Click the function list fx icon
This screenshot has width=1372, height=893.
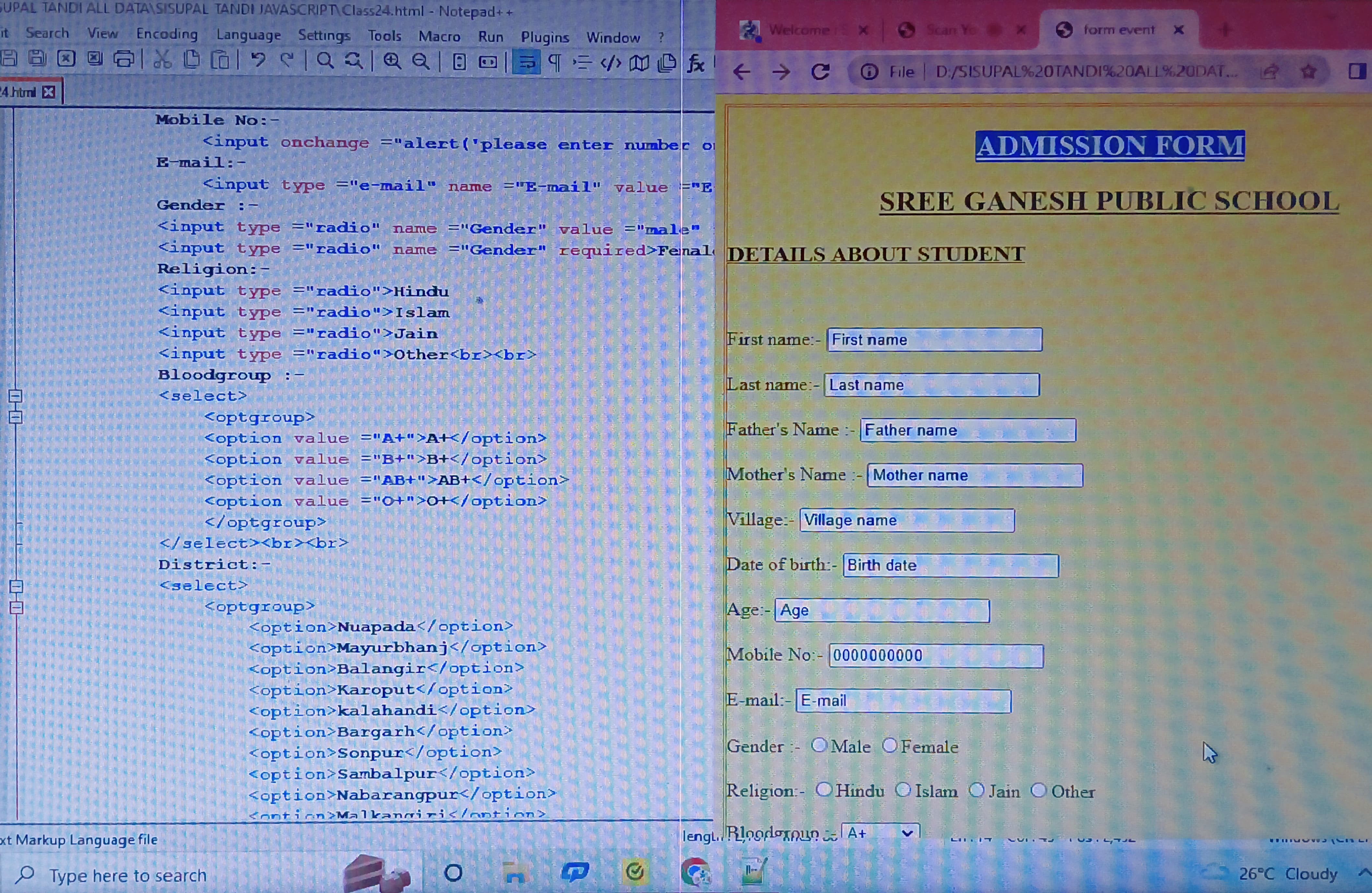click(x=696, y=64)
